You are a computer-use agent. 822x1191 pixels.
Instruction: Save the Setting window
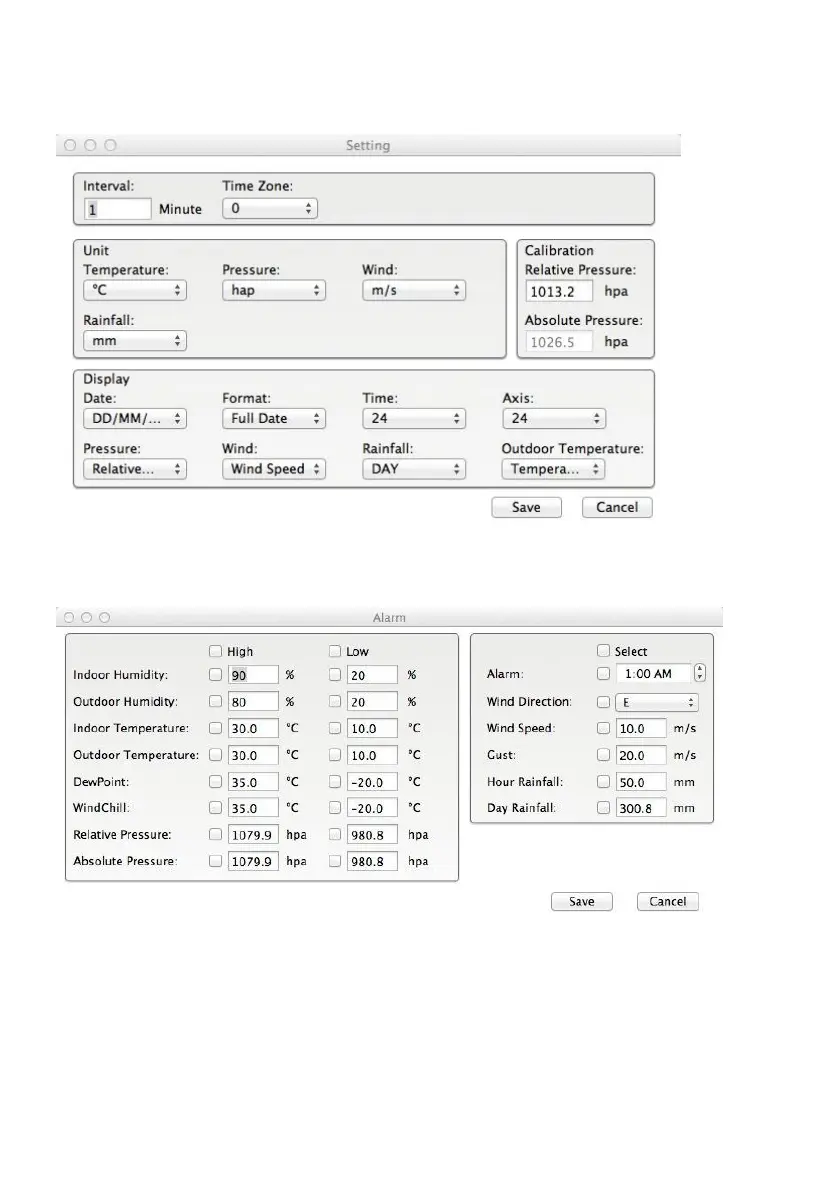click(526, 507)
